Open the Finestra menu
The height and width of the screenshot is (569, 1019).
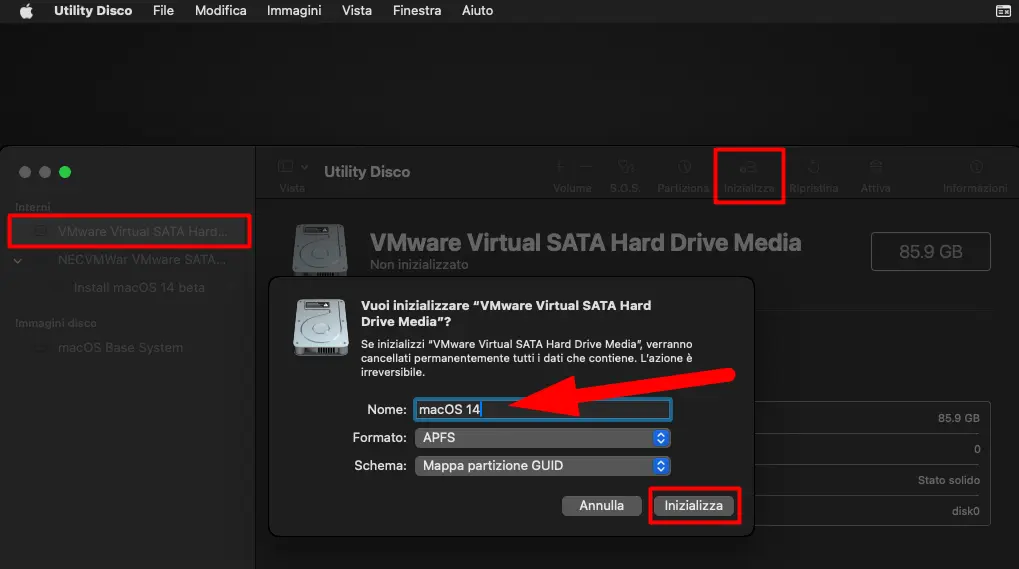point(417,11)
